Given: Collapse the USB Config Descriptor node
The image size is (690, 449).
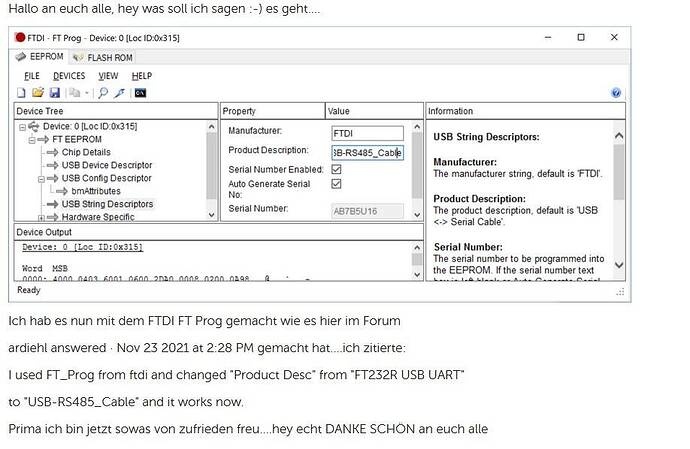Looking at the screenshot, I should pos(41,179).
